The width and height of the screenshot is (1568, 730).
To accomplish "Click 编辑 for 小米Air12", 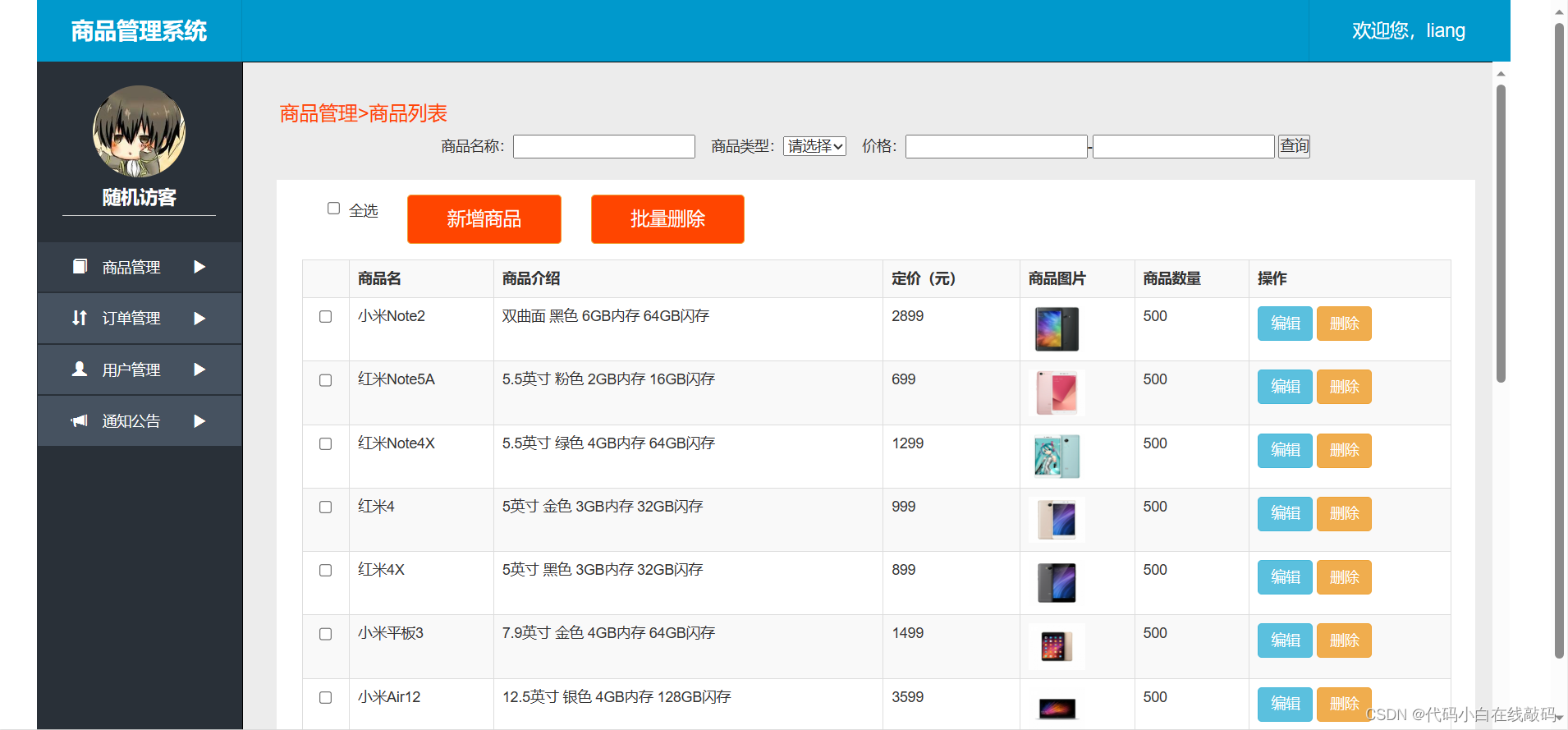I will click(1285, 704).
